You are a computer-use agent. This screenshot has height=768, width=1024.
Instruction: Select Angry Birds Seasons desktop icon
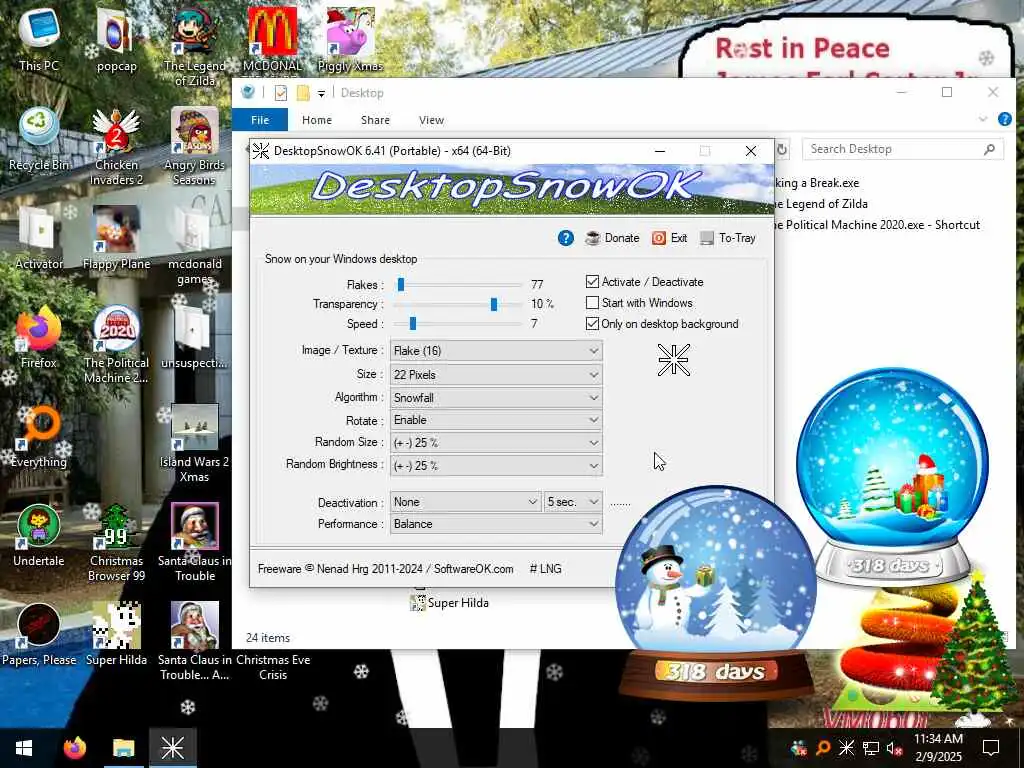click(194, 145)
